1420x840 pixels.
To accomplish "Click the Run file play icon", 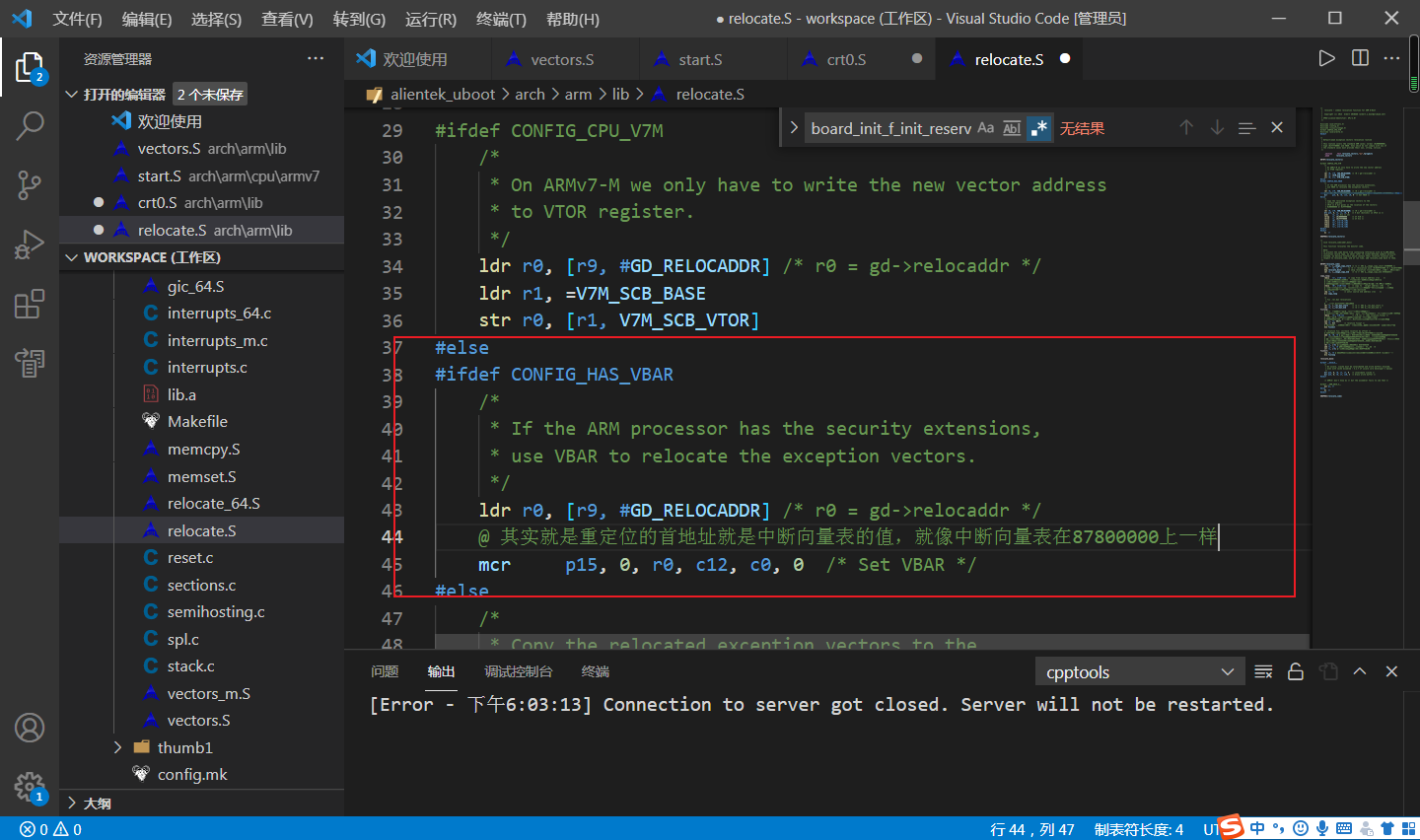I will click(x=1327, y=58).
